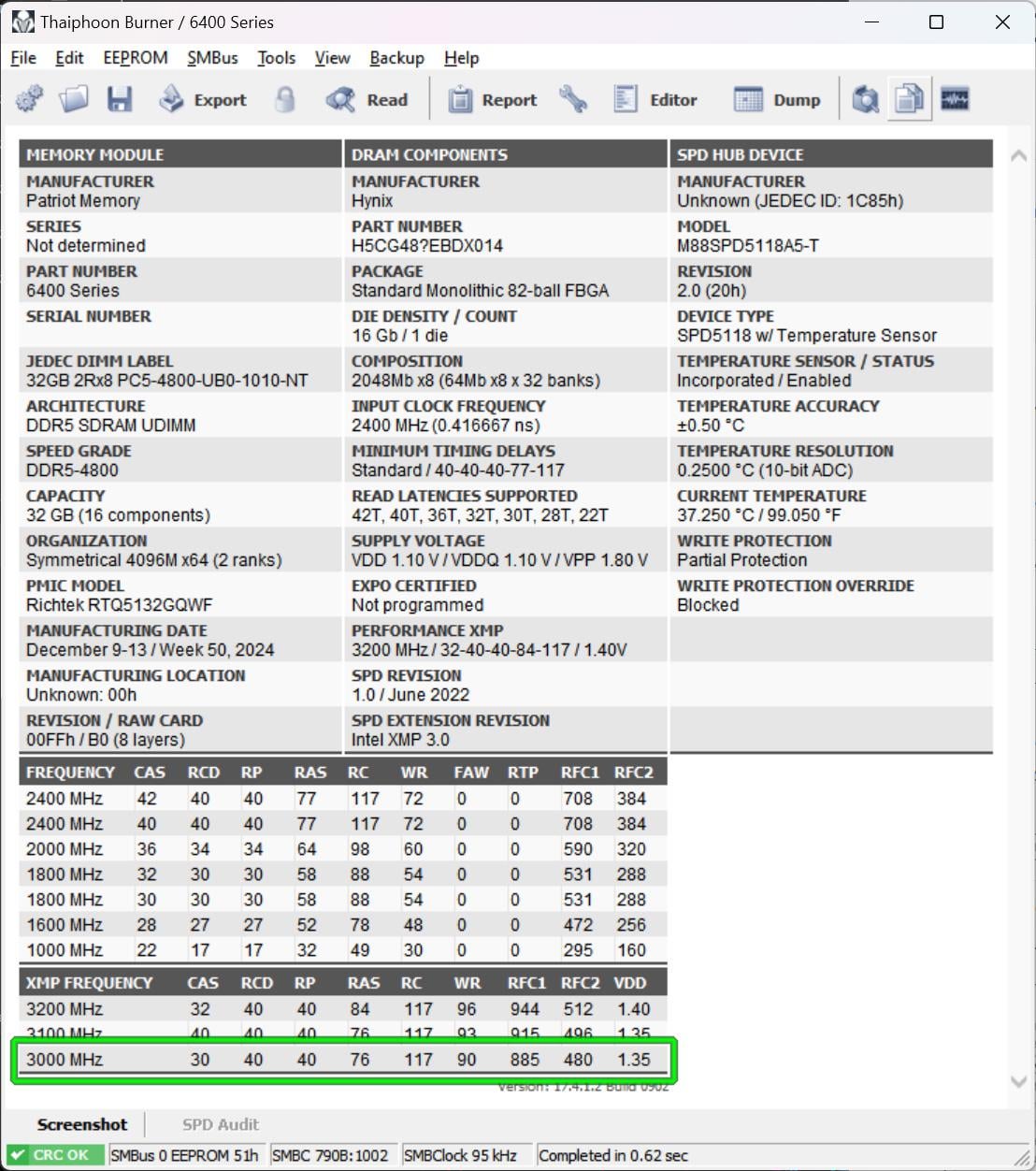The height and width of the screenshot is (1171, 1036).
Task: Click part number 'H5CG48?EBDX014'
Action: coord(427,246)
